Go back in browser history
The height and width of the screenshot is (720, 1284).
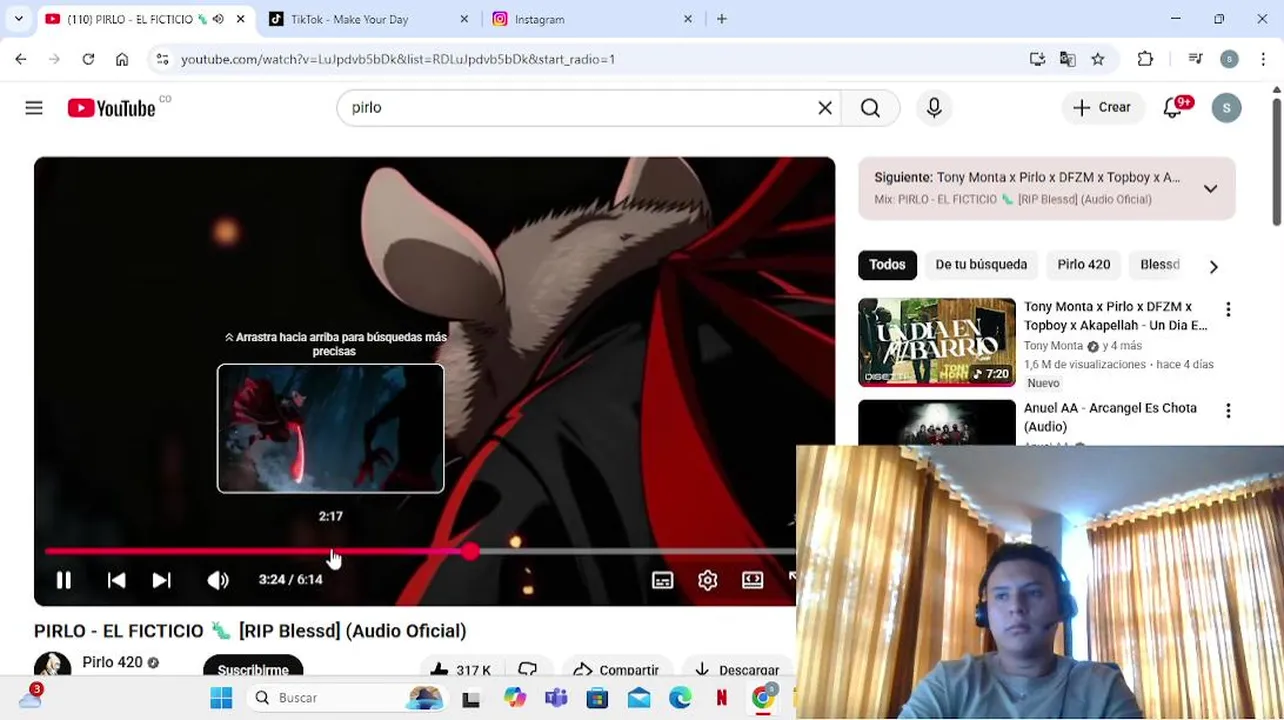point(21,60)
